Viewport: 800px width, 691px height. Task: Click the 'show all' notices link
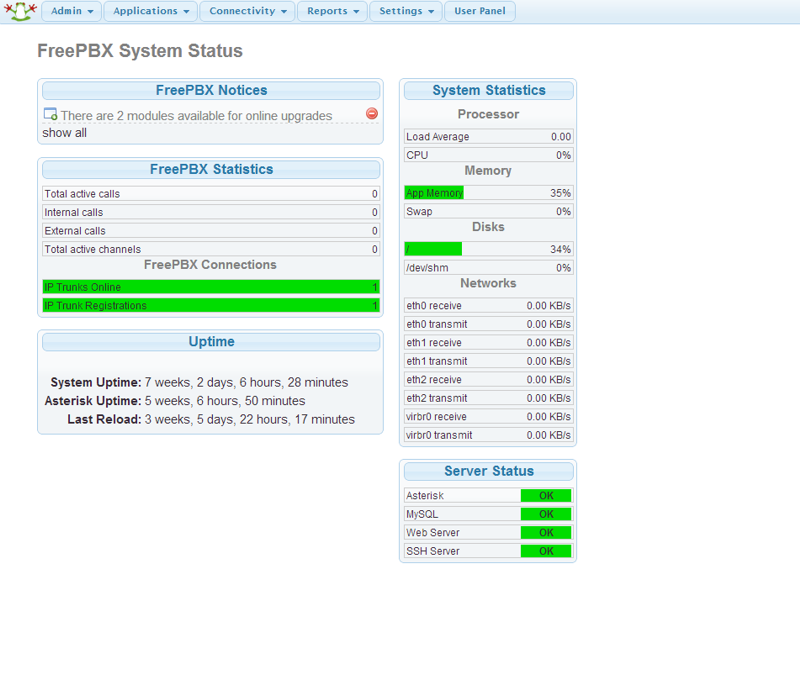[x=64, y=133]
